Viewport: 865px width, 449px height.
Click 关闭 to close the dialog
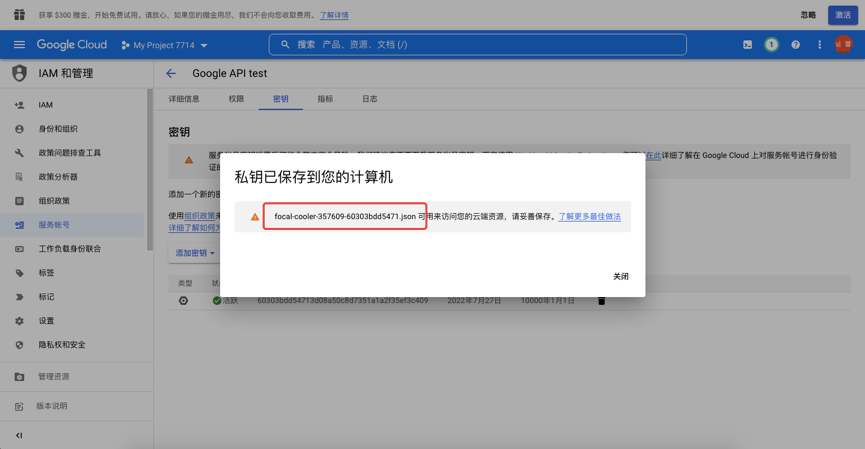tap(620, 276)
